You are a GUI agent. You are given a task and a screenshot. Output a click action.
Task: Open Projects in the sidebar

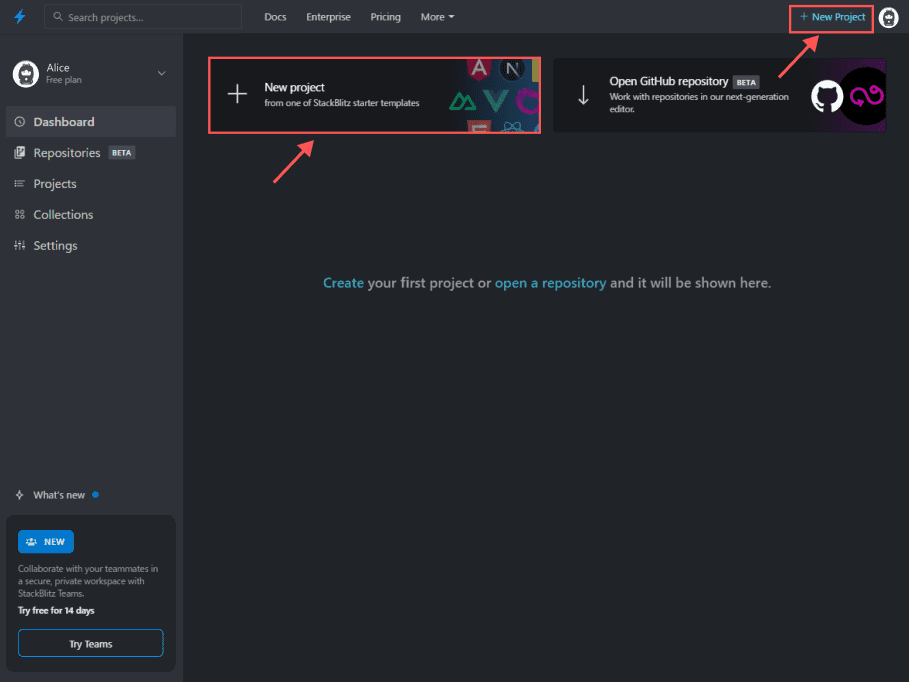point(90,184)
